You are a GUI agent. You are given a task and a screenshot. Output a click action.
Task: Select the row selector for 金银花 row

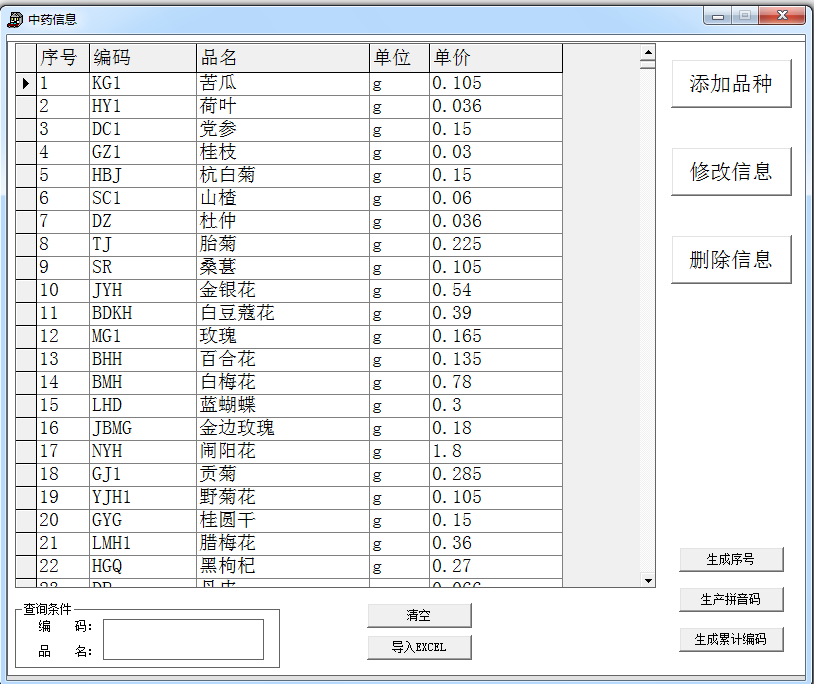tap(26, 290)
